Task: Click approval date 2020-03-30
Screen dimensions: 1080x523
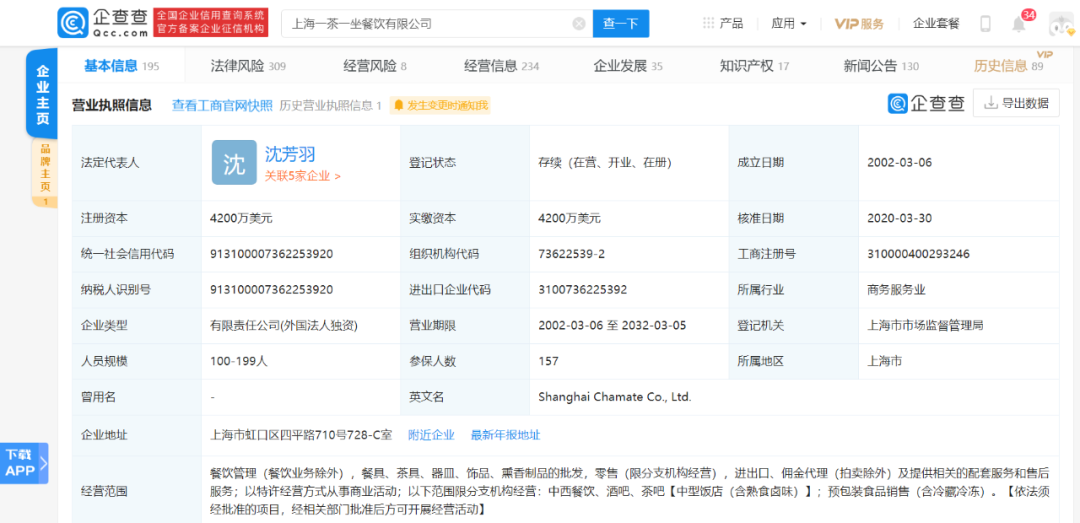Action: tap(900, 218)
